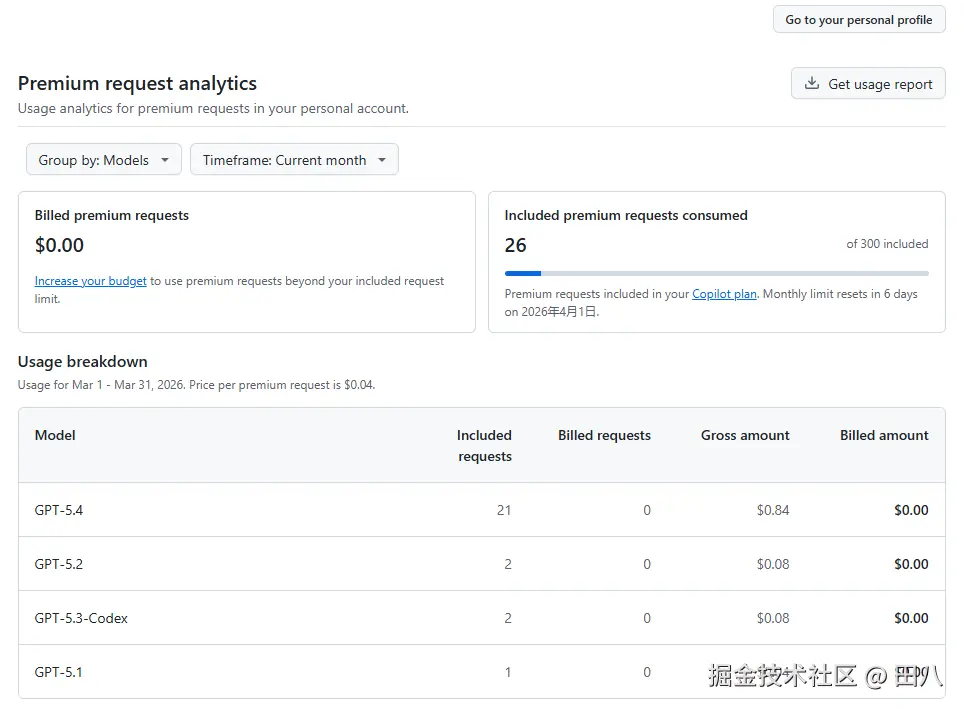The width and height of the screenshot is (964, 710).
Task: Follow the Increase your budget link
Action: pyautogui.click(x=90, y=281)
